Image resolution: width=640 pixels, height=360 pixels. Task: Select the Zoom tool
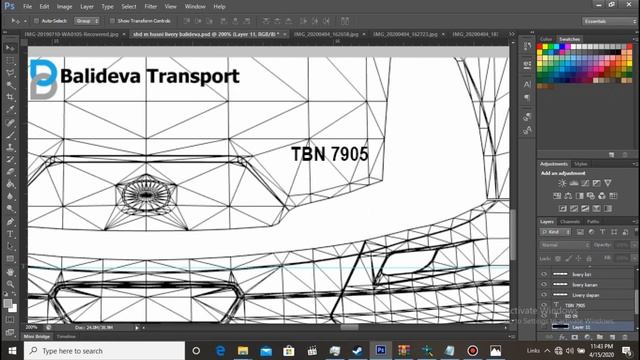click(10, 284)
